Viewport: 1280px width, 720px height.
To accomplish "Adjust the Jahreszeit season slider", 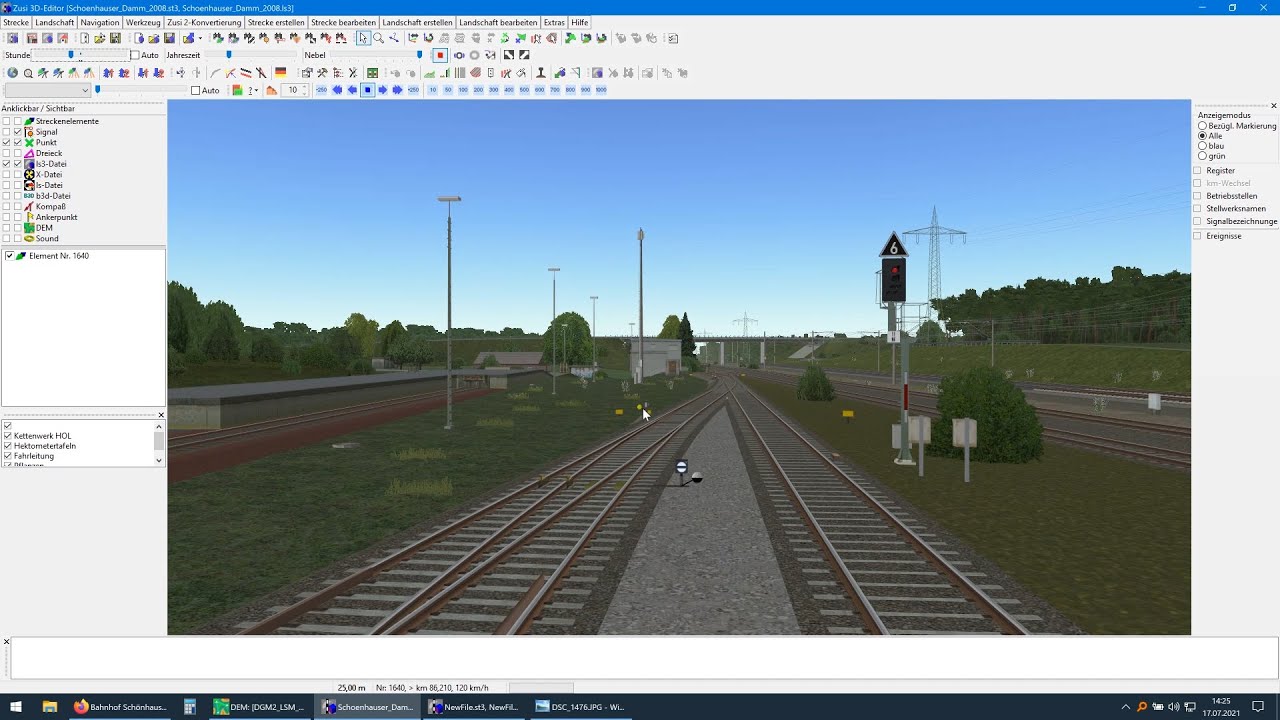I will tap(250, 55).
